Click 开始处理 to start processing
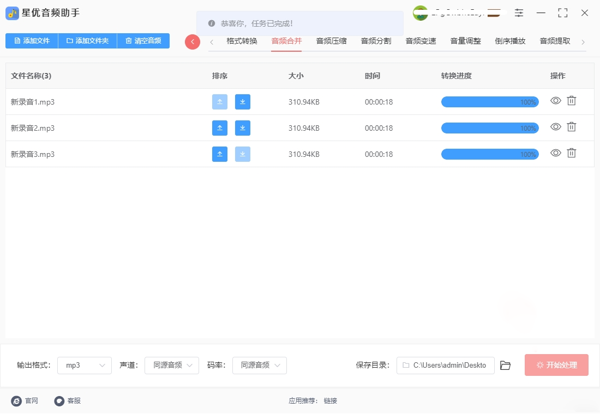The width and height of the screenshot is (600, 414). coord(556,366)
